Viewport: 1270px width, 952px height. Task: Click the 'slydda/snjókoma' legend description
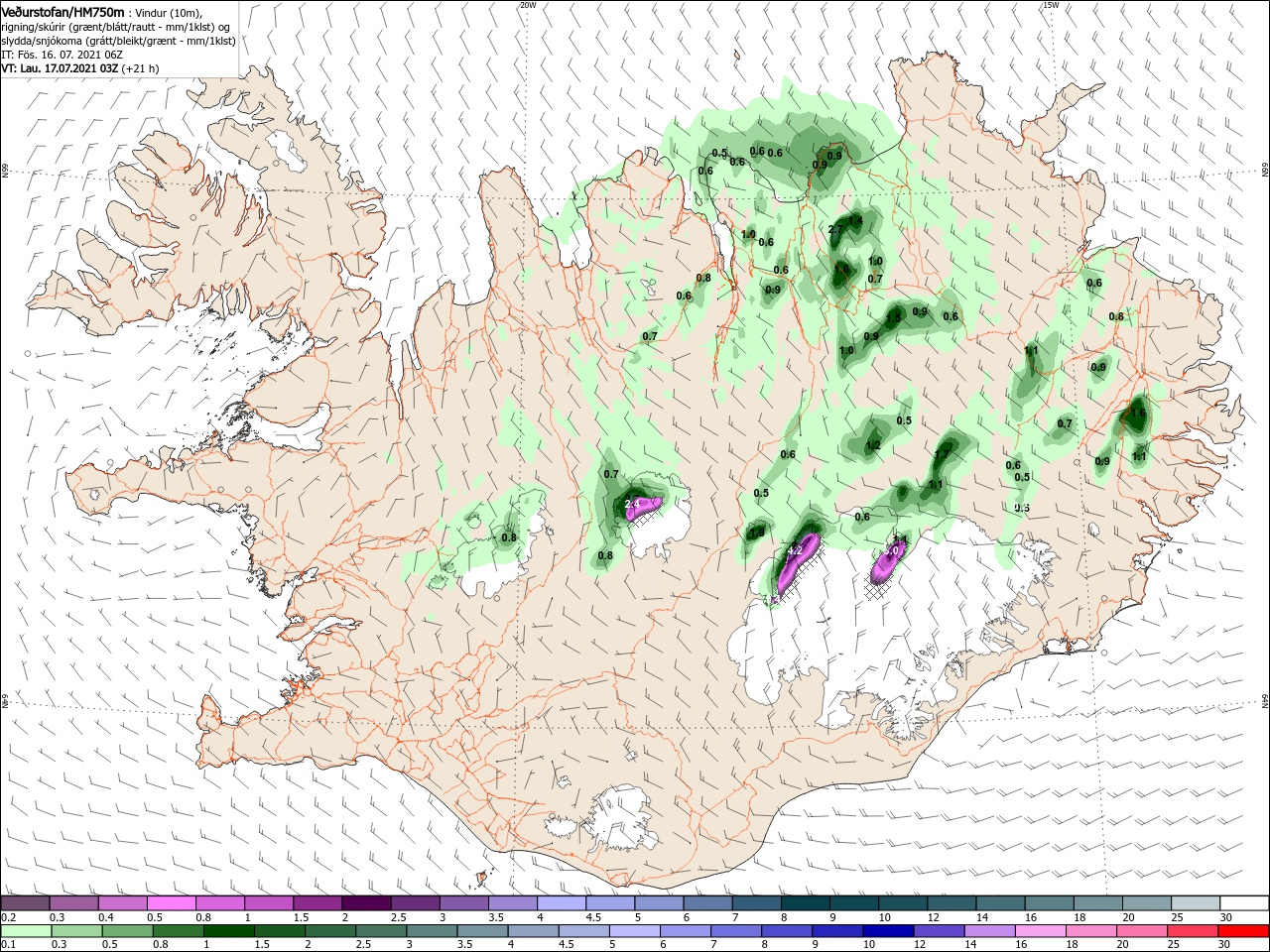(40, 41)
